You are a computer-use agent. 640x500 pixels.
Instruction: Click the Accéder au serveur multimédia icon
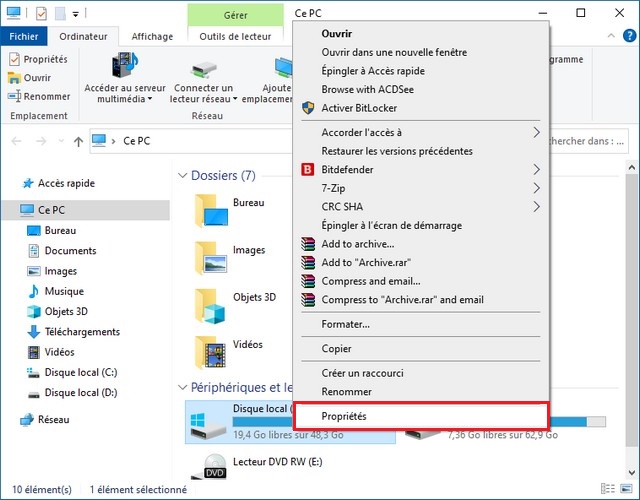[x=125, y=65]
